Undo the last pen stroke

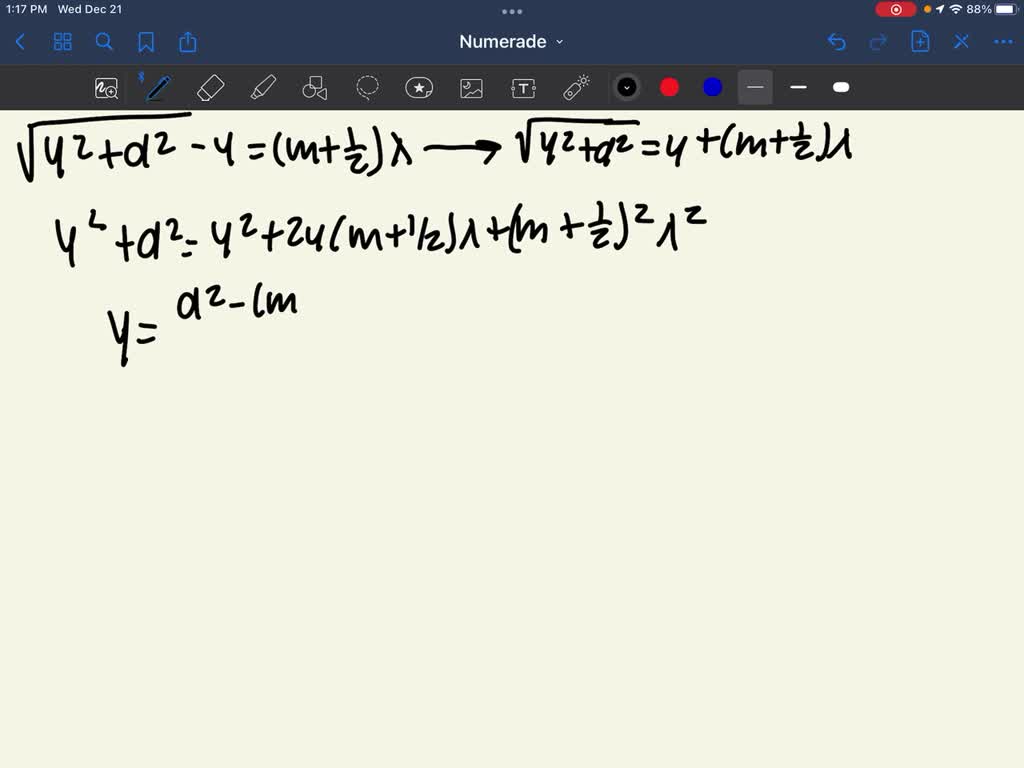(837, 42)
